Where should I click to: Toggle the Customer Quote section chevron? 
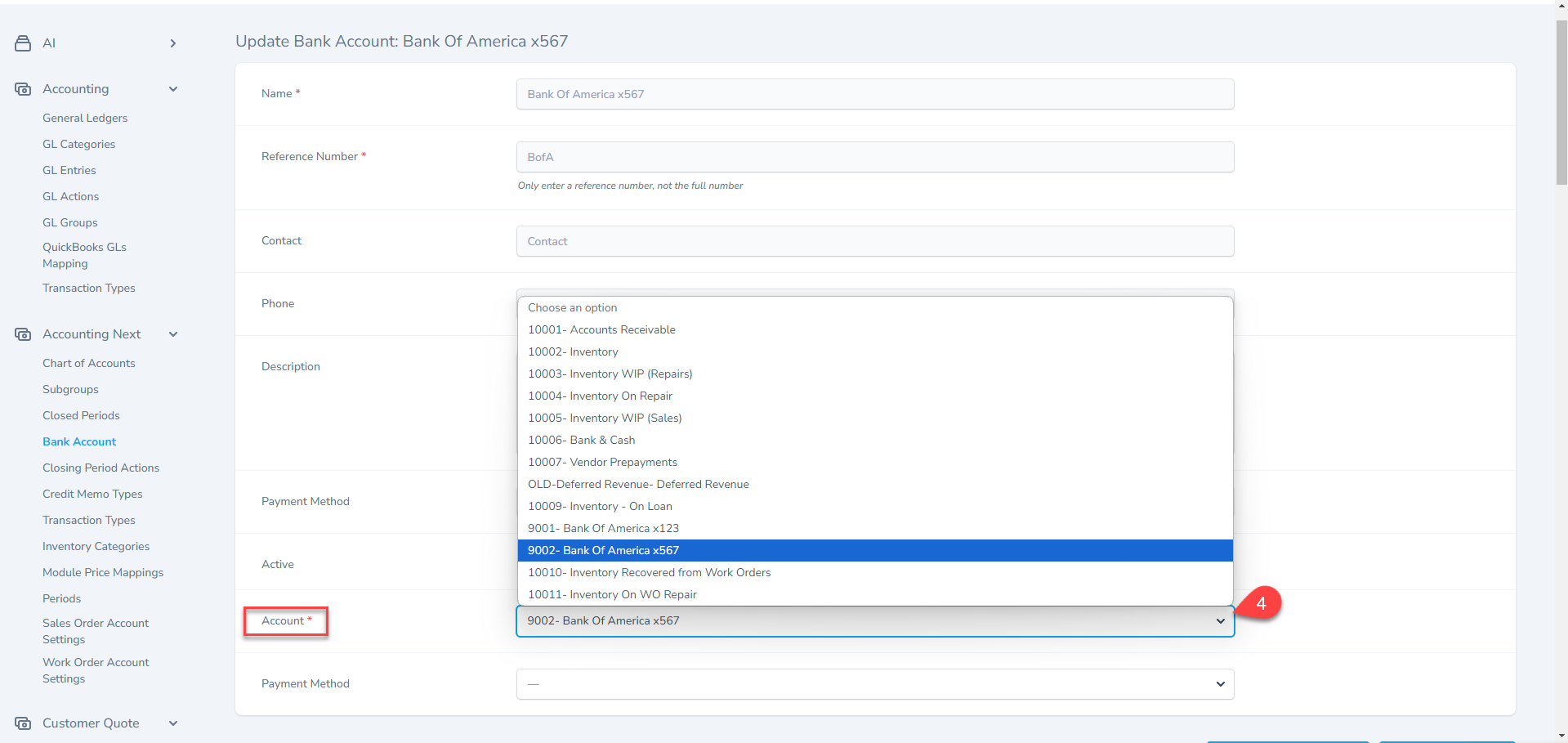click(x=172, y=723)
